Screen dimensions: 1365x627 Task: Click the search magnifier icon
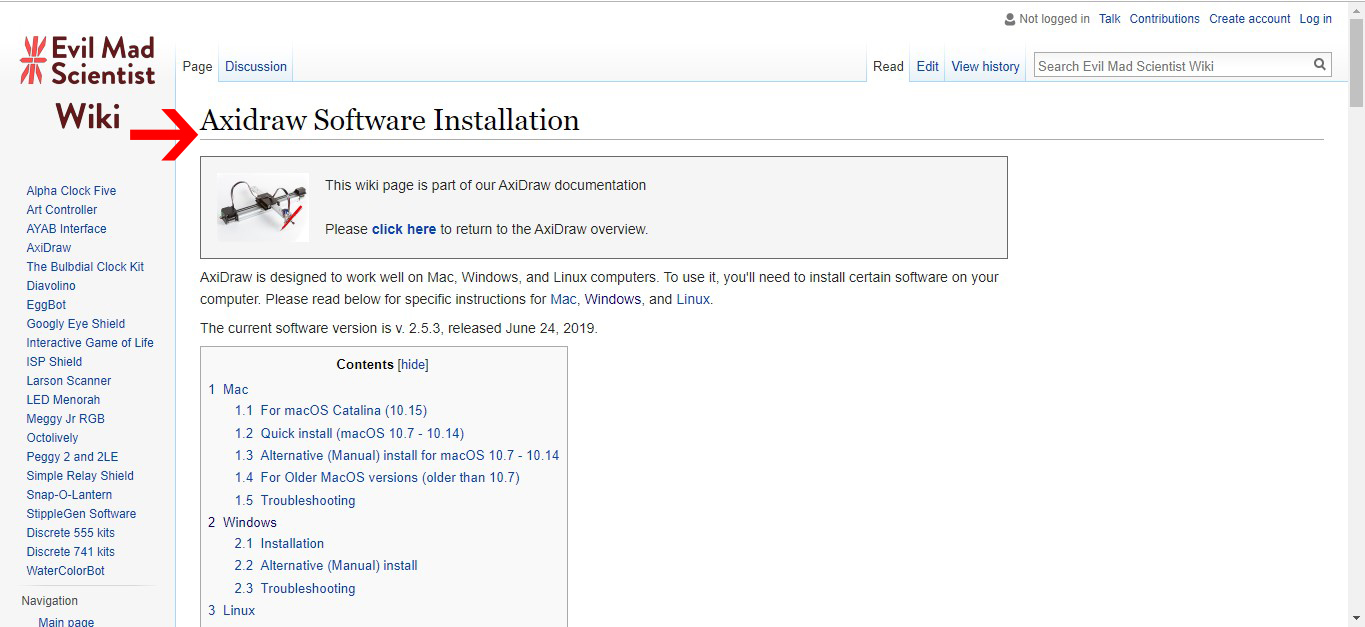pos(1321,65)
